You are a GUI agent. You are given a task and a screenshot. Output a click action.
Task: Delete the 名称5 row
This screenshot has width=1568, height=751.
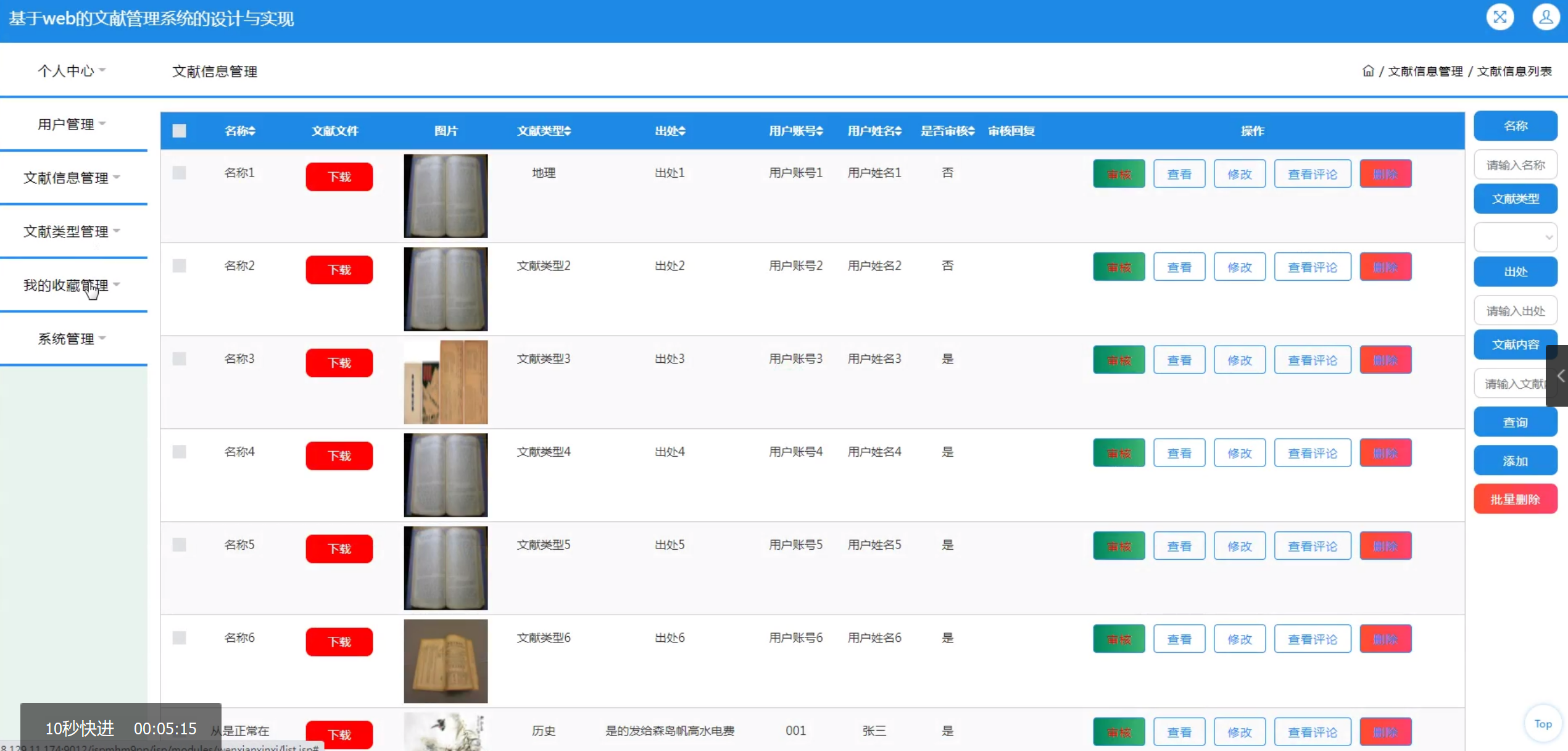click(1385, 546)
